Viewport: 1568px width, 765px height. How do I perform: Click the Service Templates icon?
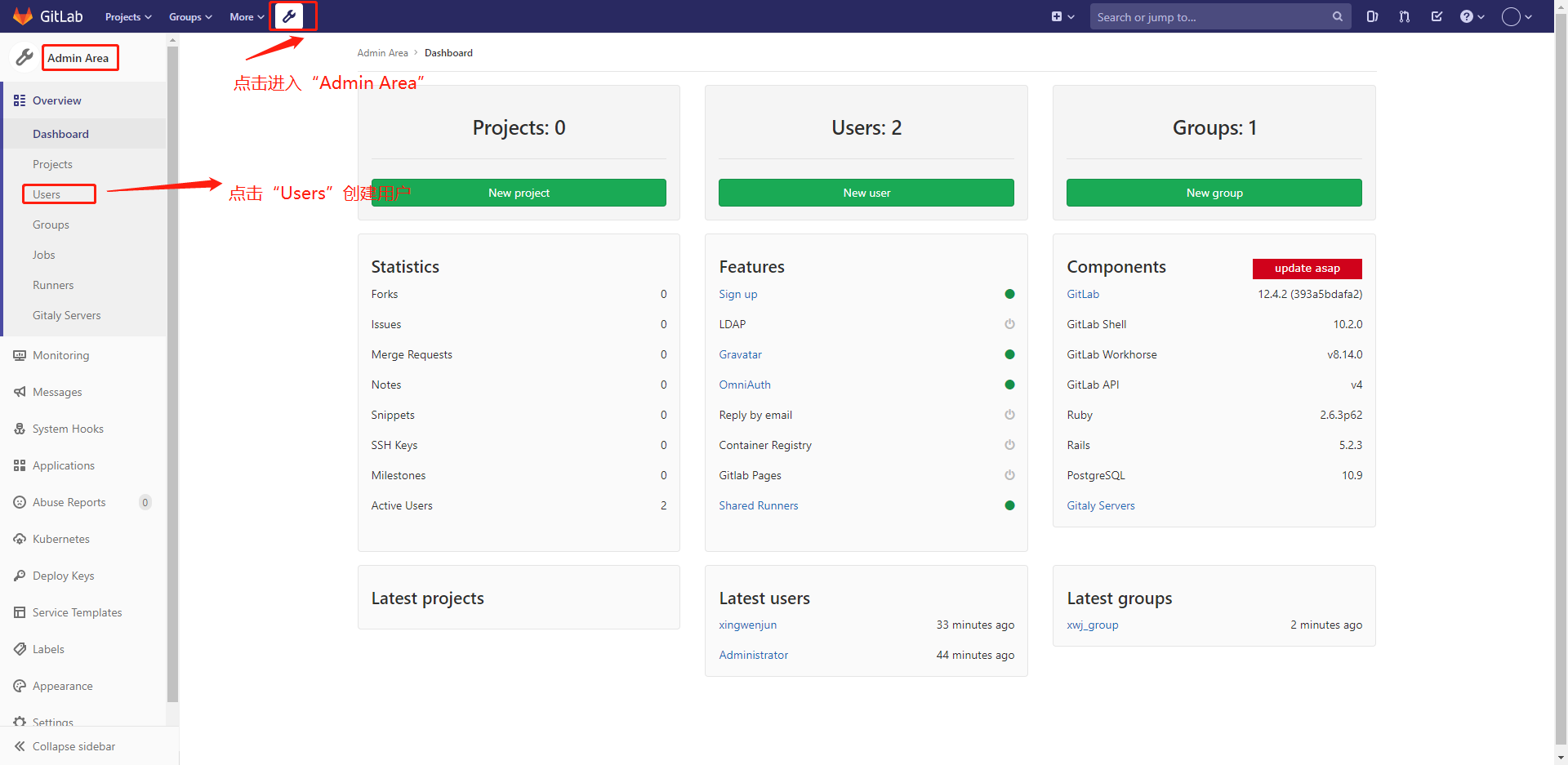coord(20,612)
